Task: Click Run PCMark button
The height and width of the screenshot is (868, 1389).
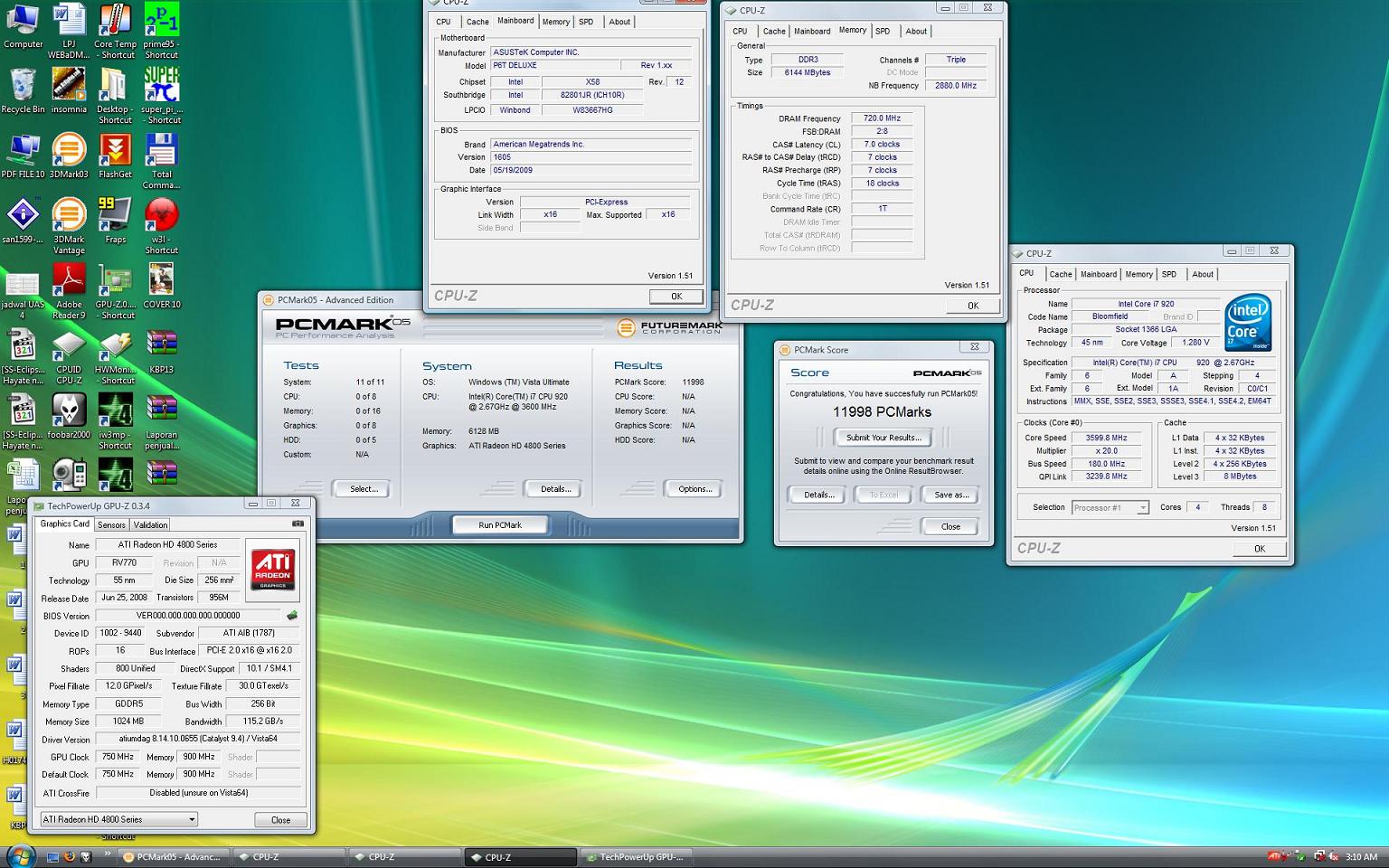Action: pyautogui.click(x=500, y=524)
